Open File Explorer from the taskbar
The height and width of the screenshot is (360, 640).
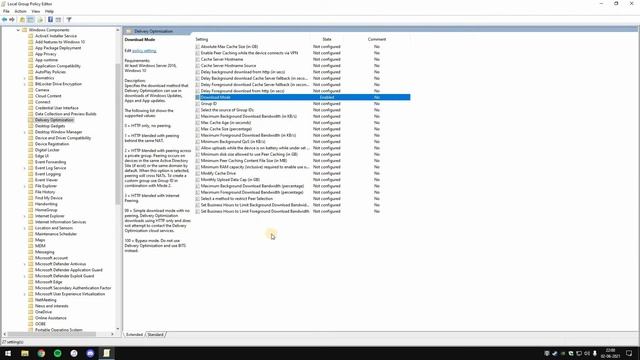pos(25,353)
